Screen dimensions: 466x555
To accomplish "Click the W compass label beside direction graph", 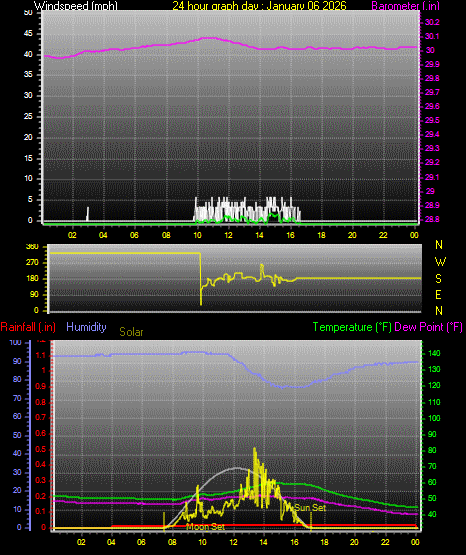I will pos(440,262).
